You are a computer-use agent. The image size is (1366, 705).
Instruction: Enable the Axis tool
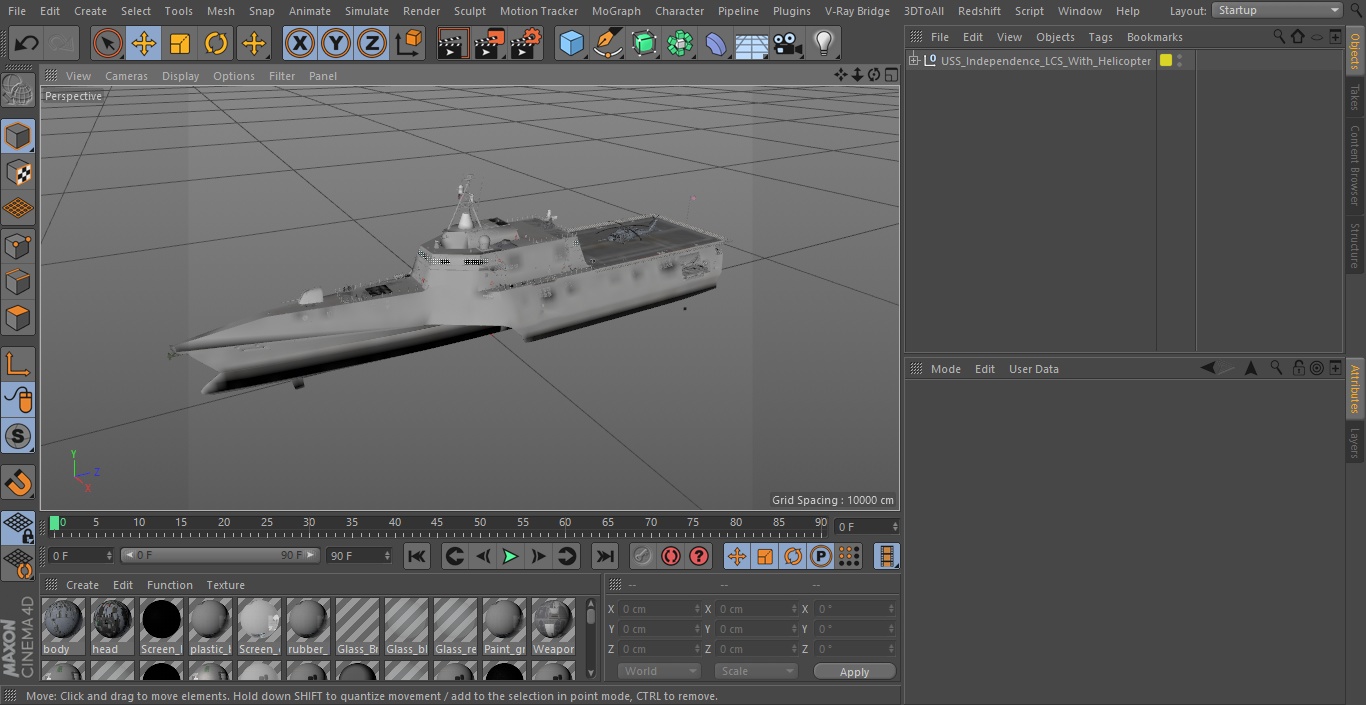point(18,363)
